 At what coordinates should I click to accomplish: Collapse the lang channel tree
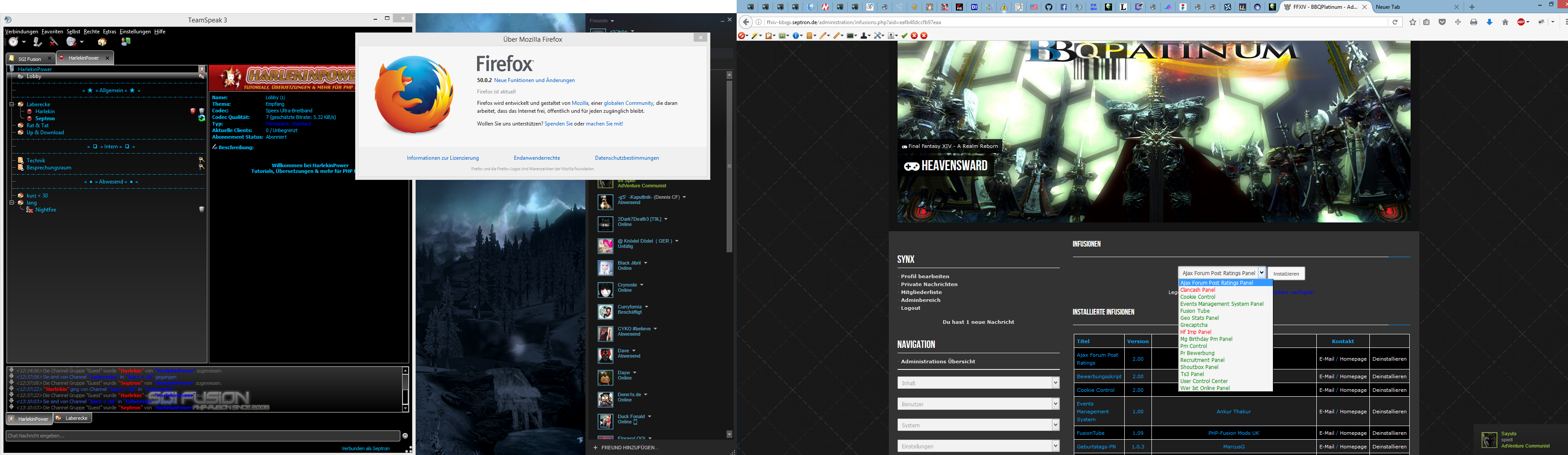(x=11, y=203)
